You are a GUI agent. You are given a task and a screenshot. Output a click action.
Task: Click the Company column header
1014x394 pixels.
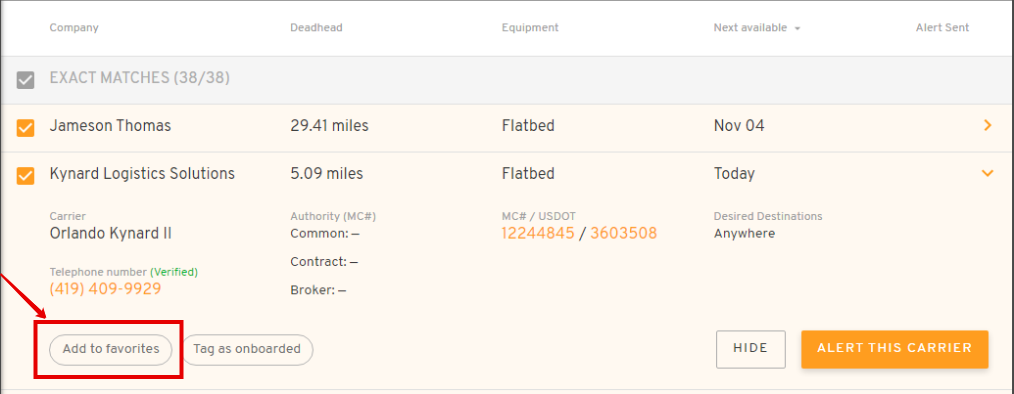(74, 28)
